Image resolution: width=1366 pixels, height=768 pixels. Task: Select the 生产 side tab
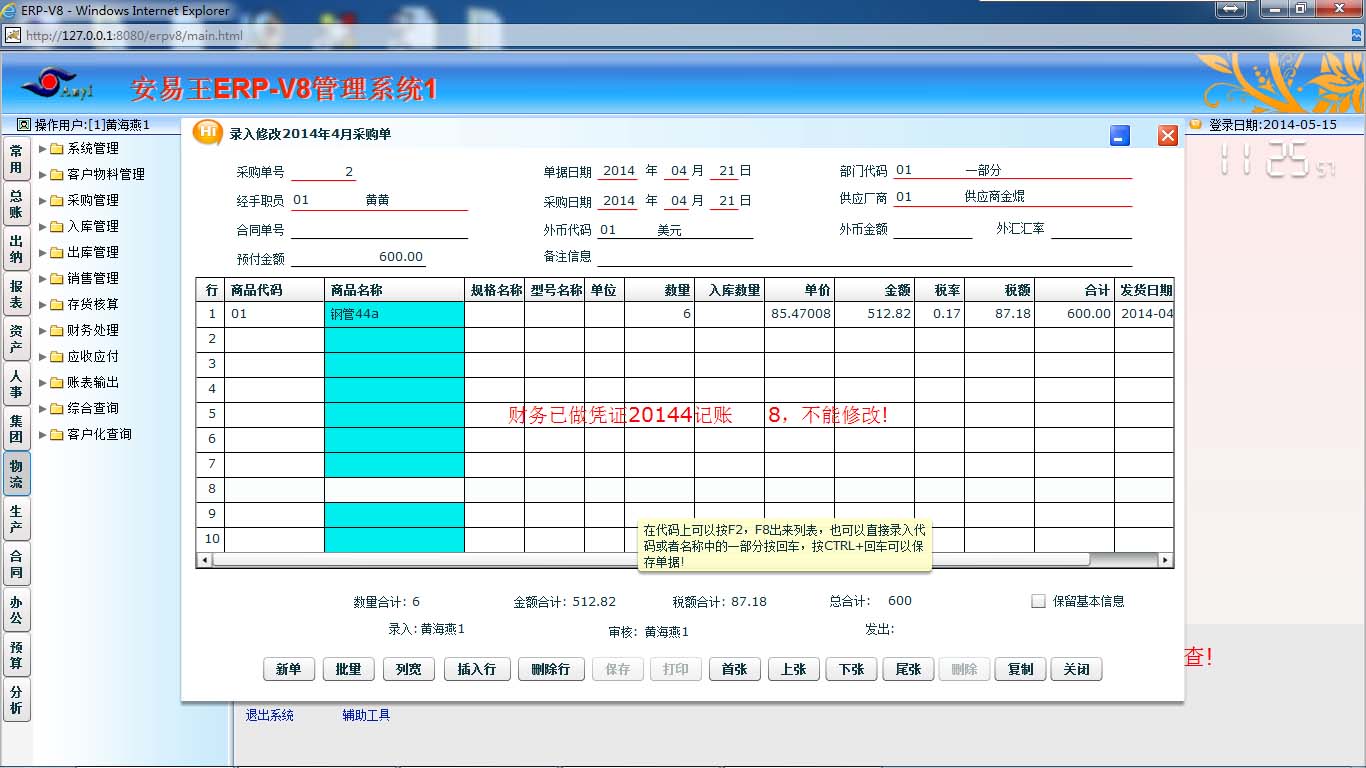[16, 520]
